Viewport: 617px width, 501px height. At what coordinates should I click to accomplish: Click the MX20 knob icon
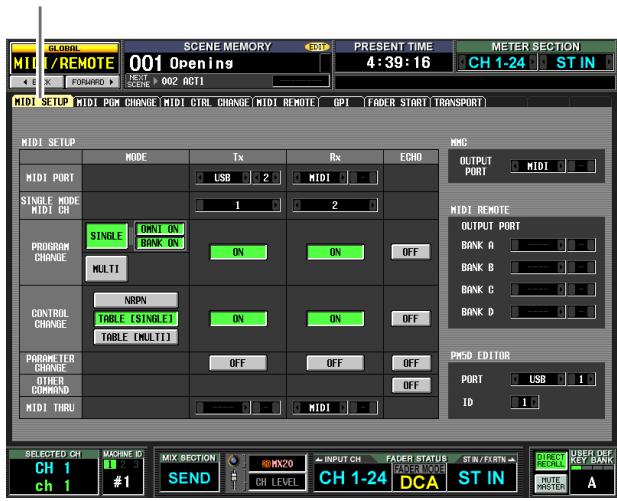coord(234,460)
